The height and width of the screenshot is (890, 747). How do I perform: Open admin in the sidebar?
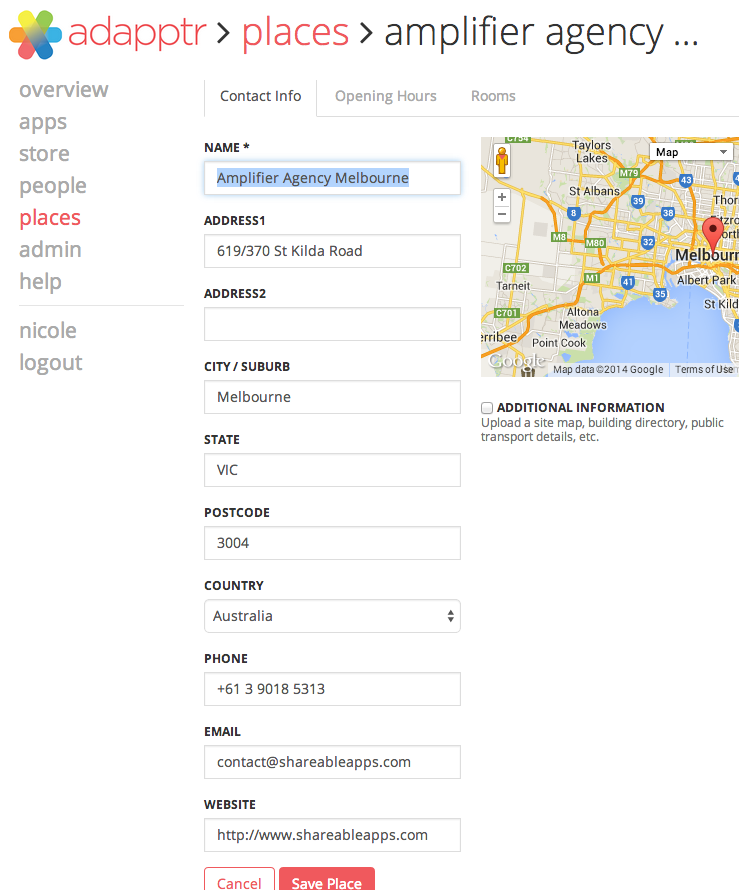51,250
